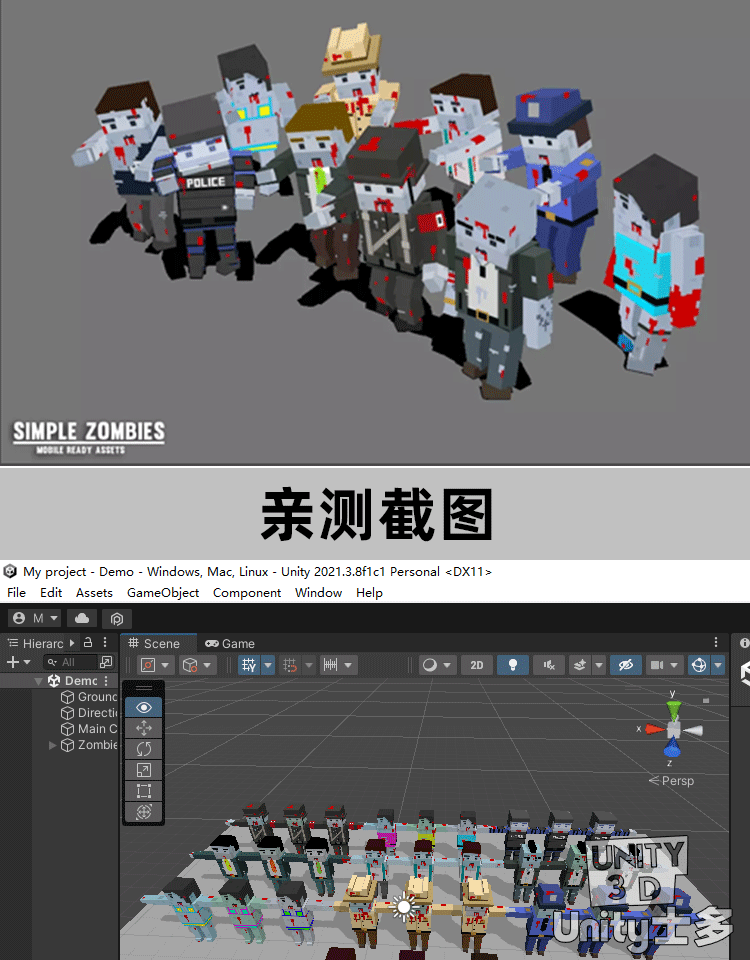Click the green Y axis cone on gizmo
750x960 pixels.
pyautogui.click(x=673, y=711)
